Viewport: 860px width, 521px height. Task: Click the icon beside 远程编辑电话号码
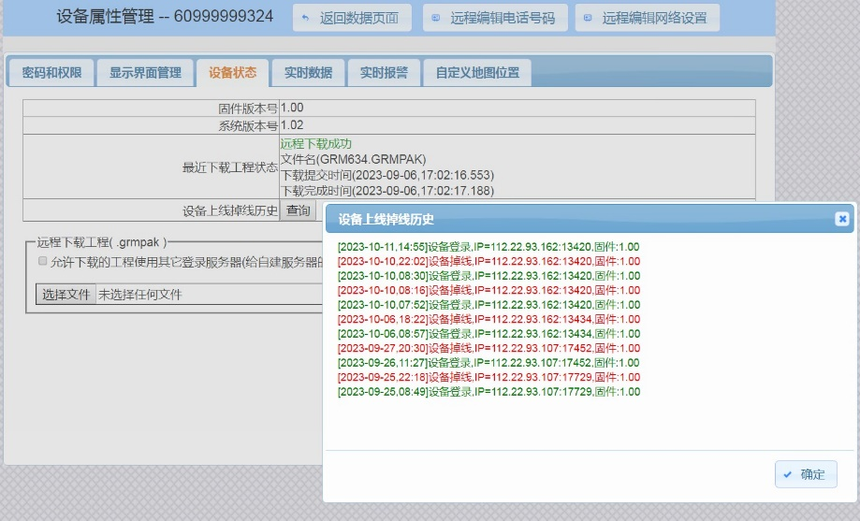(x=436, y=18)
